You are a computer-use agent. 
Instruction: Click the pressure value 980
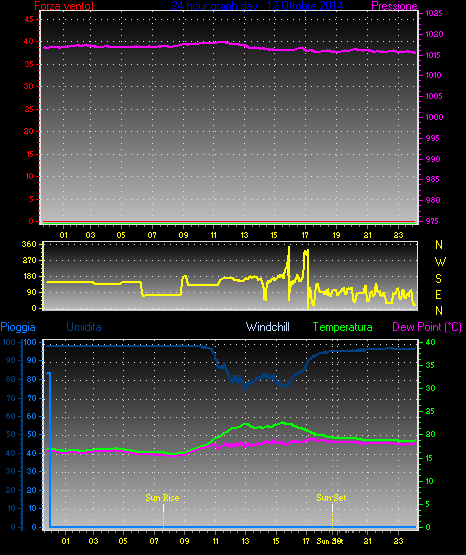tap(433, 200)
